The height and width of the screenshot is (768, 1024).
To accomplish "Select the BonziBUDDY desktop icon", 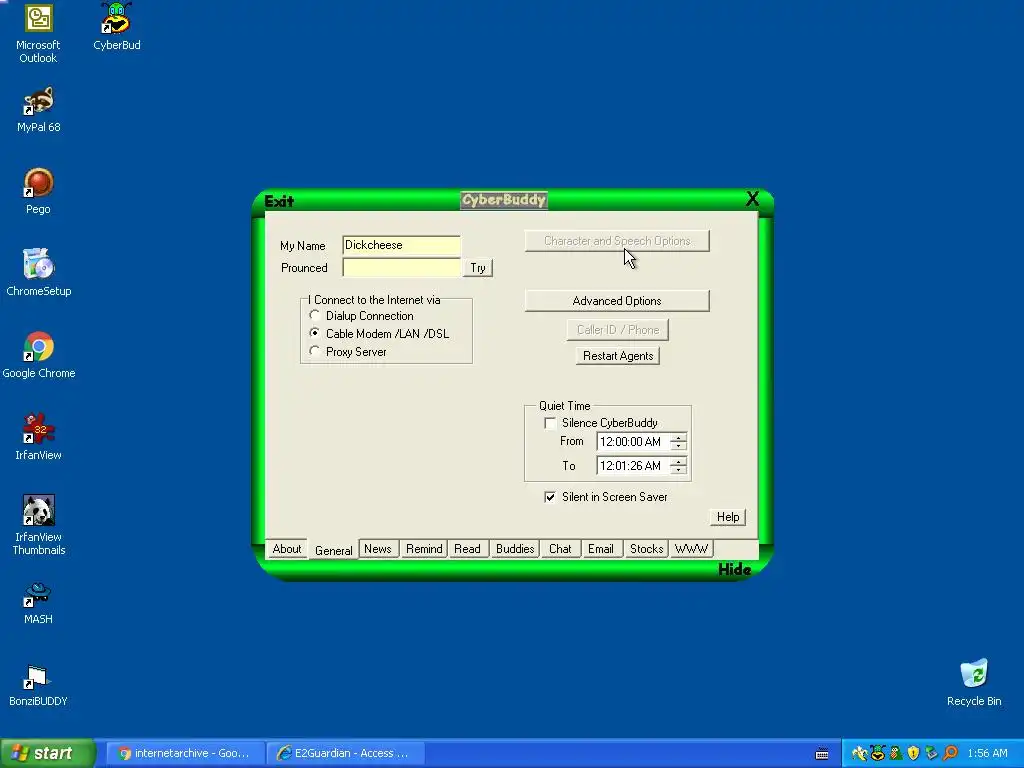I will (38, 684).
